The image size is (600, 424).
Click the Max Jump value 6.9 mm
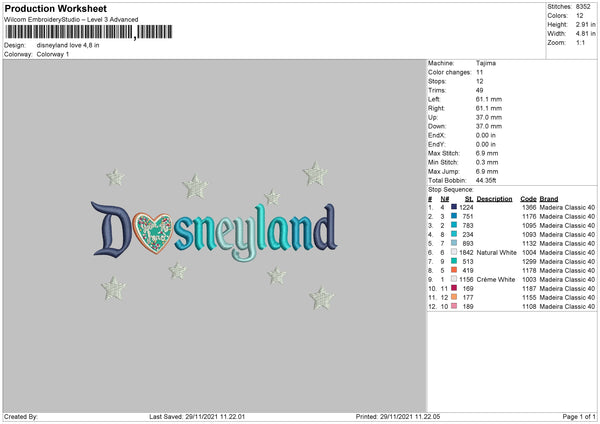click(487, 171)
